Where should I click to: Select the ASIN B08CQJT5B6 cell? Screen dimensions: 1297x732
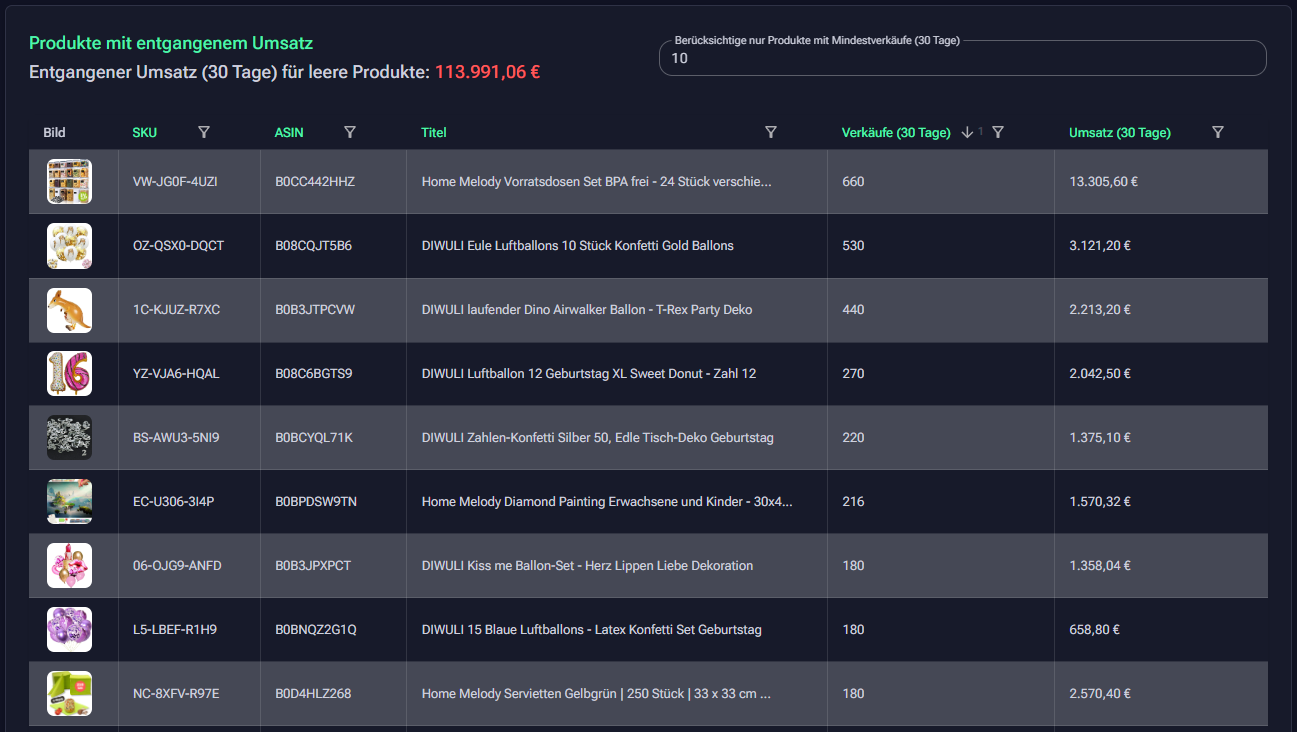point(313,246)
